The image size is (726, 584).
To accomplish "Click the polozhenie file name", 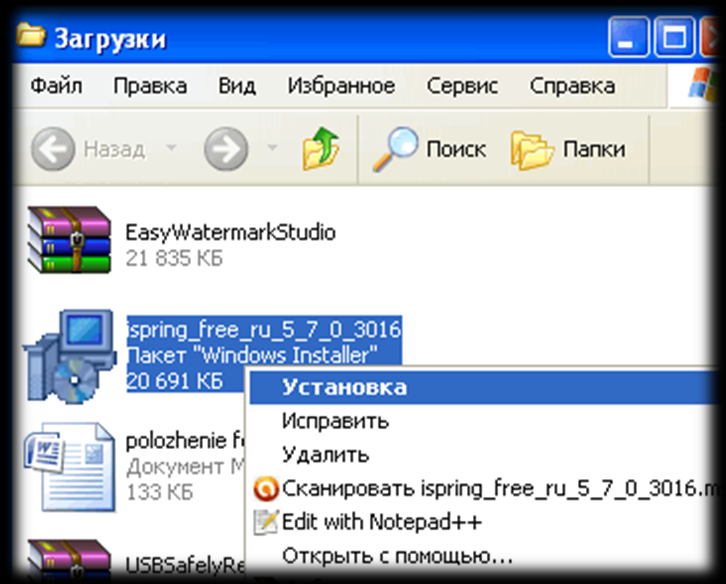I will point(185,441).
